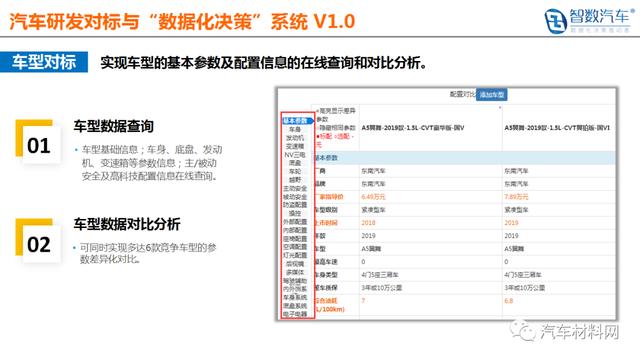The image size is (640, 360).
Task: Click the blue 车型对标 section label
Action: click(44, 62)
